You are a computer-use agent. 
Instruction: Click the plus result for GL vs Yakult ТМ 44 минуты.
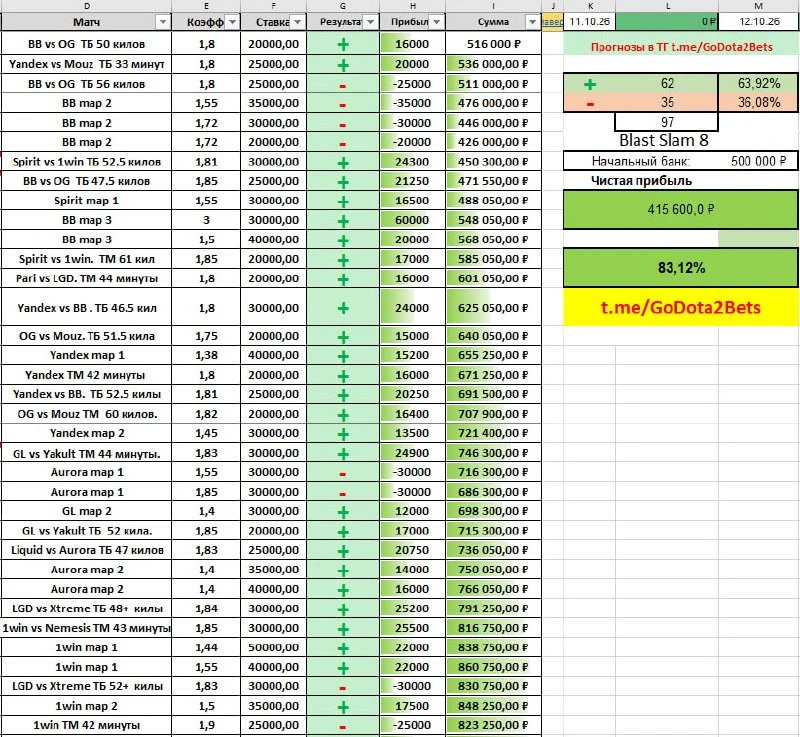[343, 453]
